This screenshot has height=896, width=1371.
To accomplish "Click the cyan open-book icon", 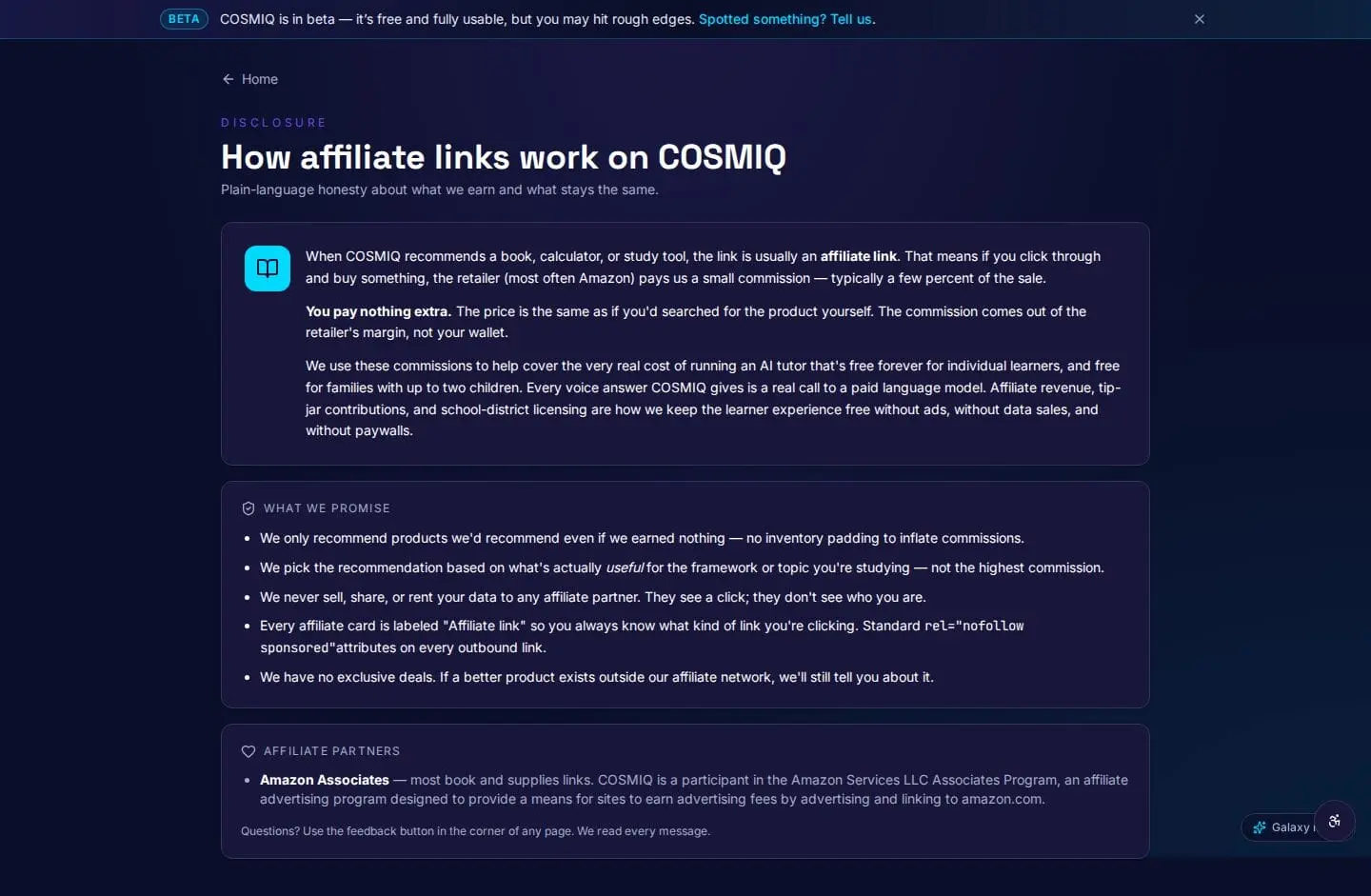I will [x=268, y=269].
